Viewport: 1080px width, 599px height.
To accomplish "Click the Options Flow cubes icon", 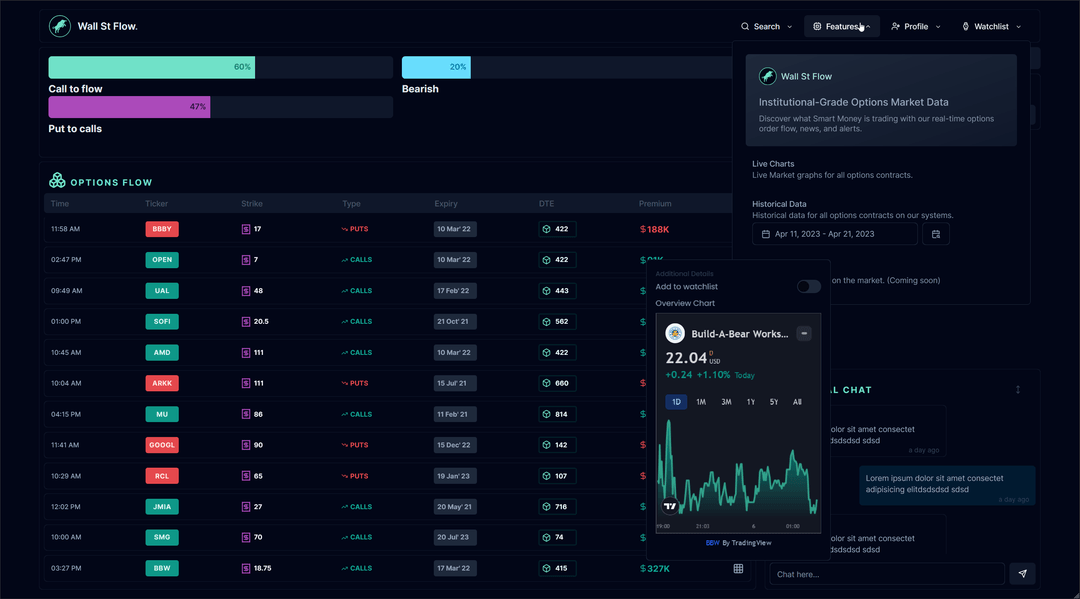I will point(57,181).
